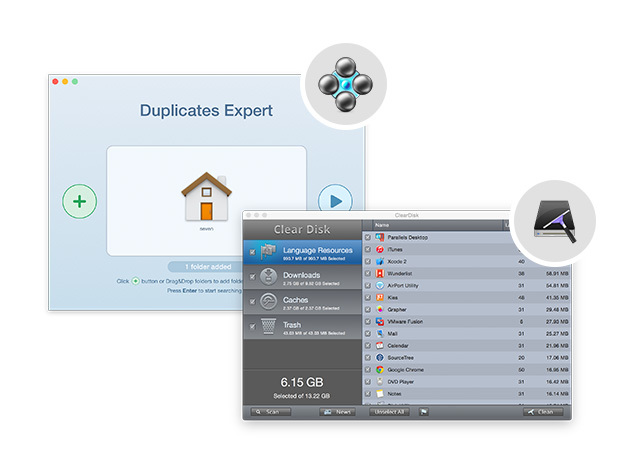Screen dimensions: 630x473
Task: Uncheck the Language Resources category checkbox
Action: click(x=252, y=252)
